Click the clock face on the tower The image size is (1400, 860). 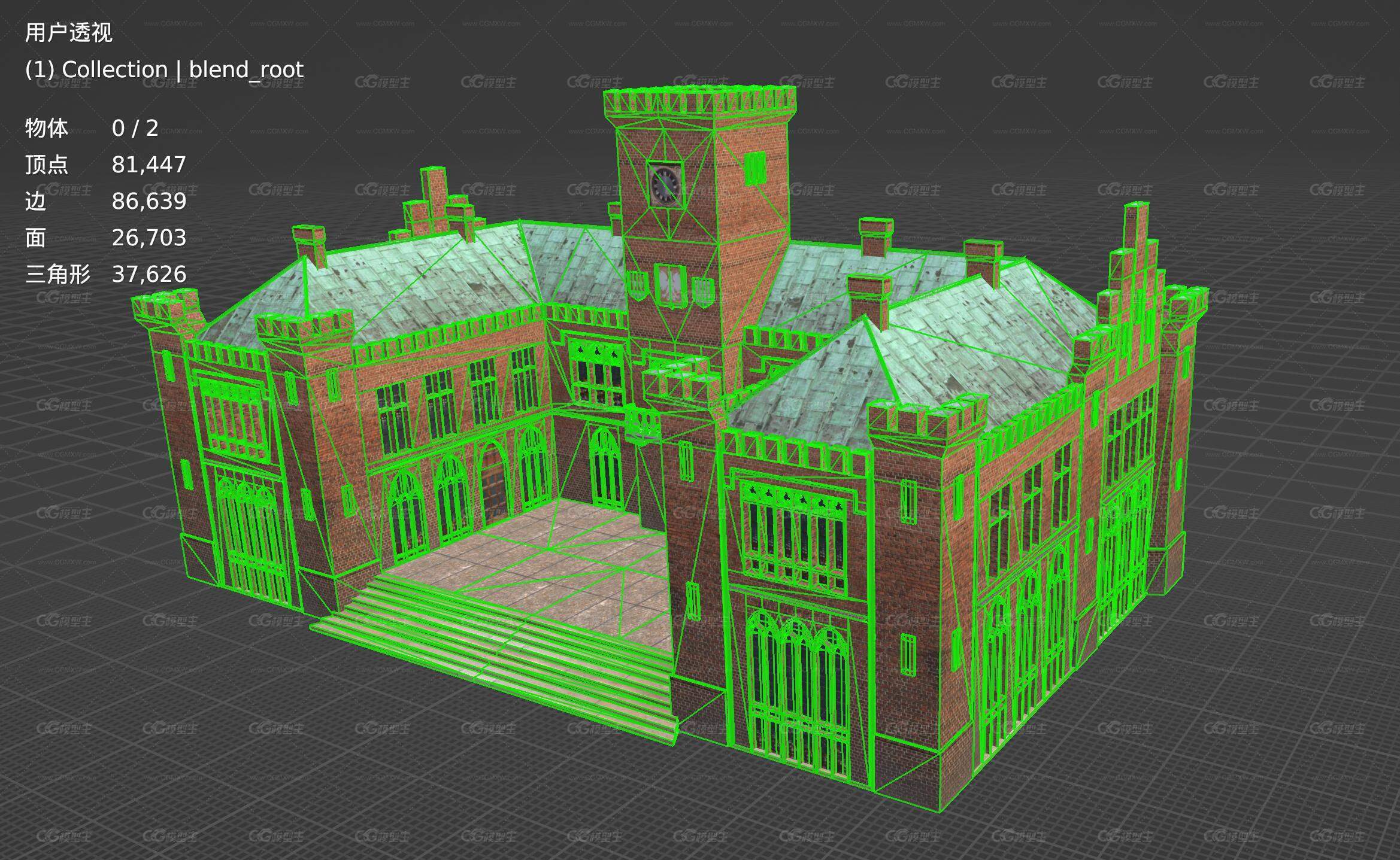[x=665, y=184]
